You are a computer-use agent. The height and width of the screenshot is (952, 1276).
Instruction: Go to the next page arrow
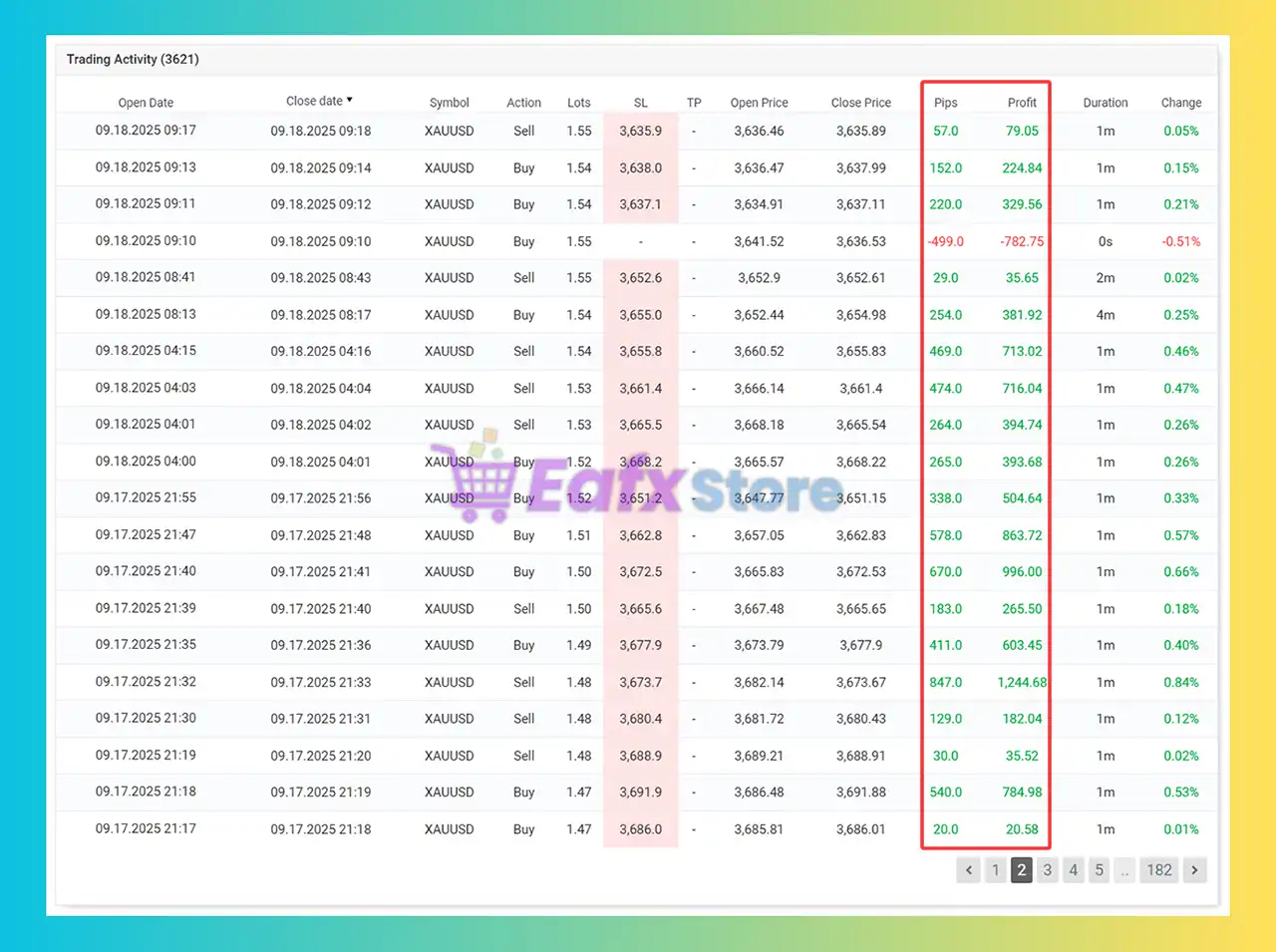(1194, 870)
